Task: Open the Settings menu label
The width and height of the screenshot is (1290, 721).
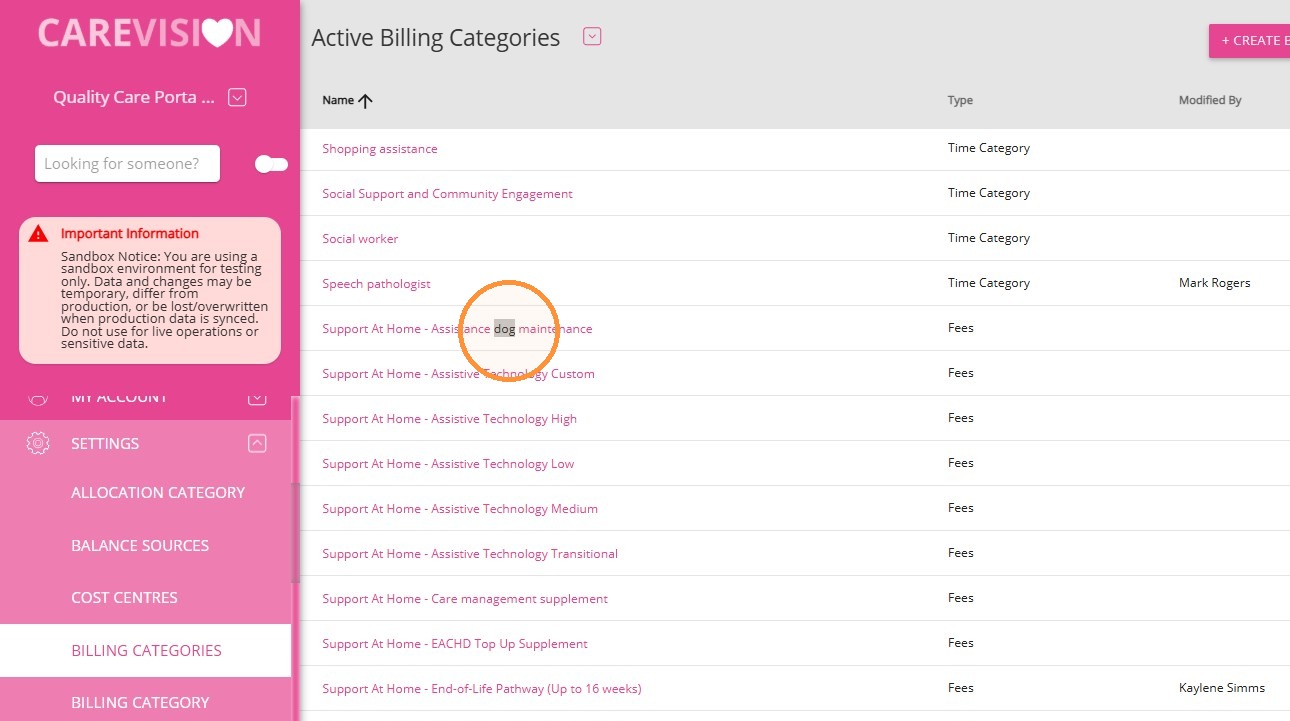Action: pyautogui.click(x=105, y=443)
